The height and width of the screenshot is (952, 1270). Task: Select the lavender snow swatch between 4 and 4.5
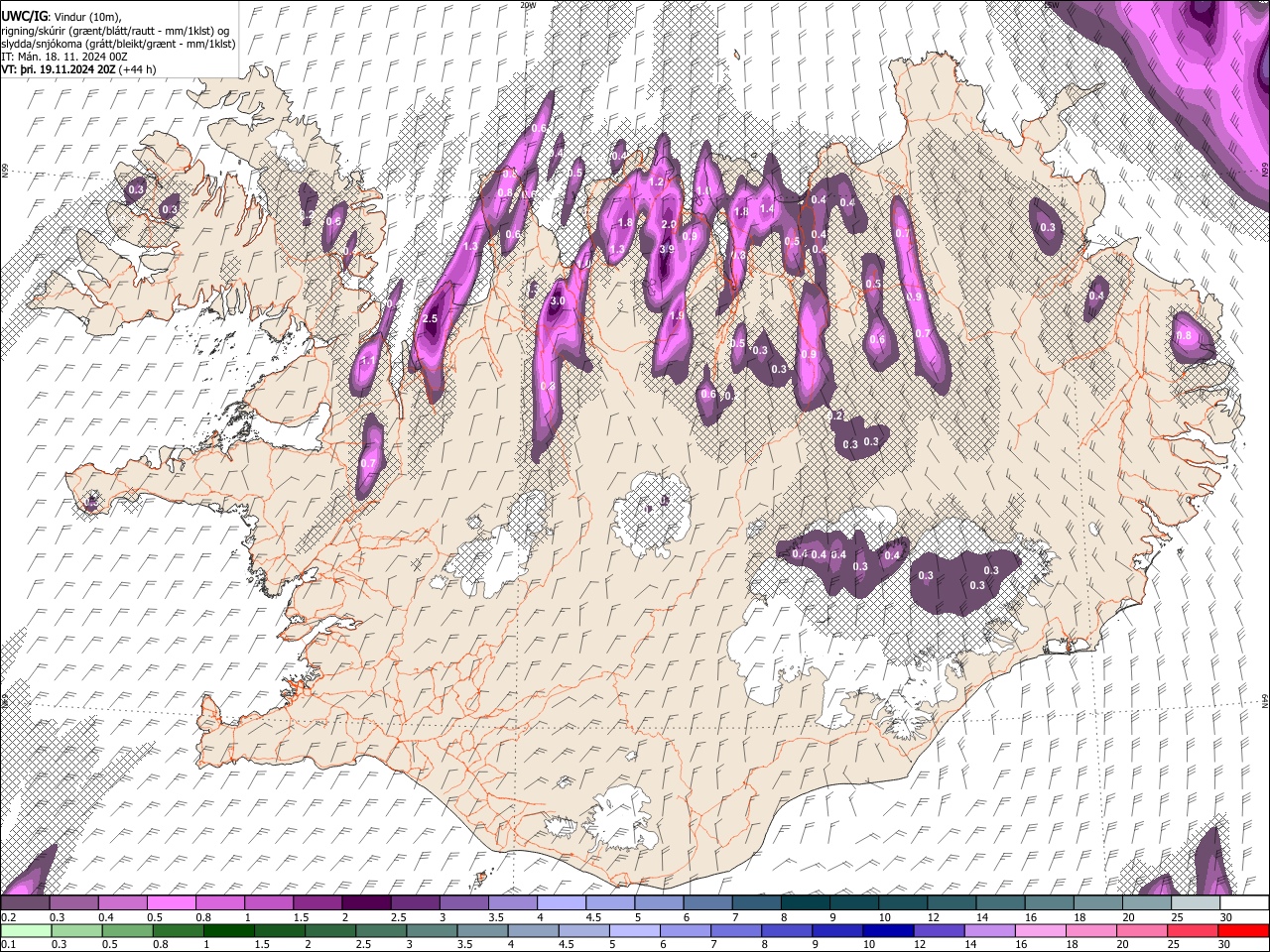tap(562, 902)
